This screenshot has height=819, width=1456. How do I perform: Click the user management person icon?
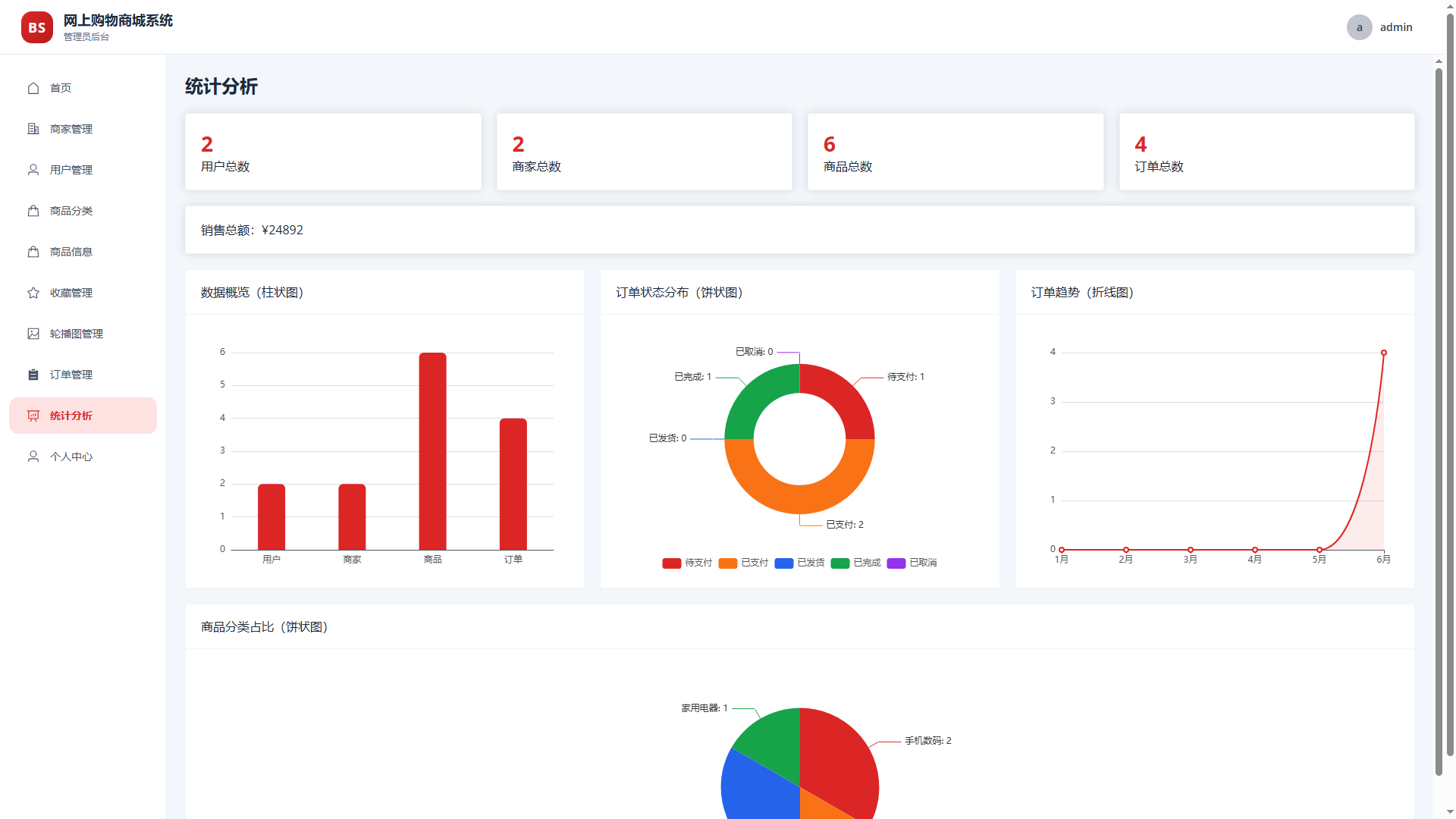(33, 170)
